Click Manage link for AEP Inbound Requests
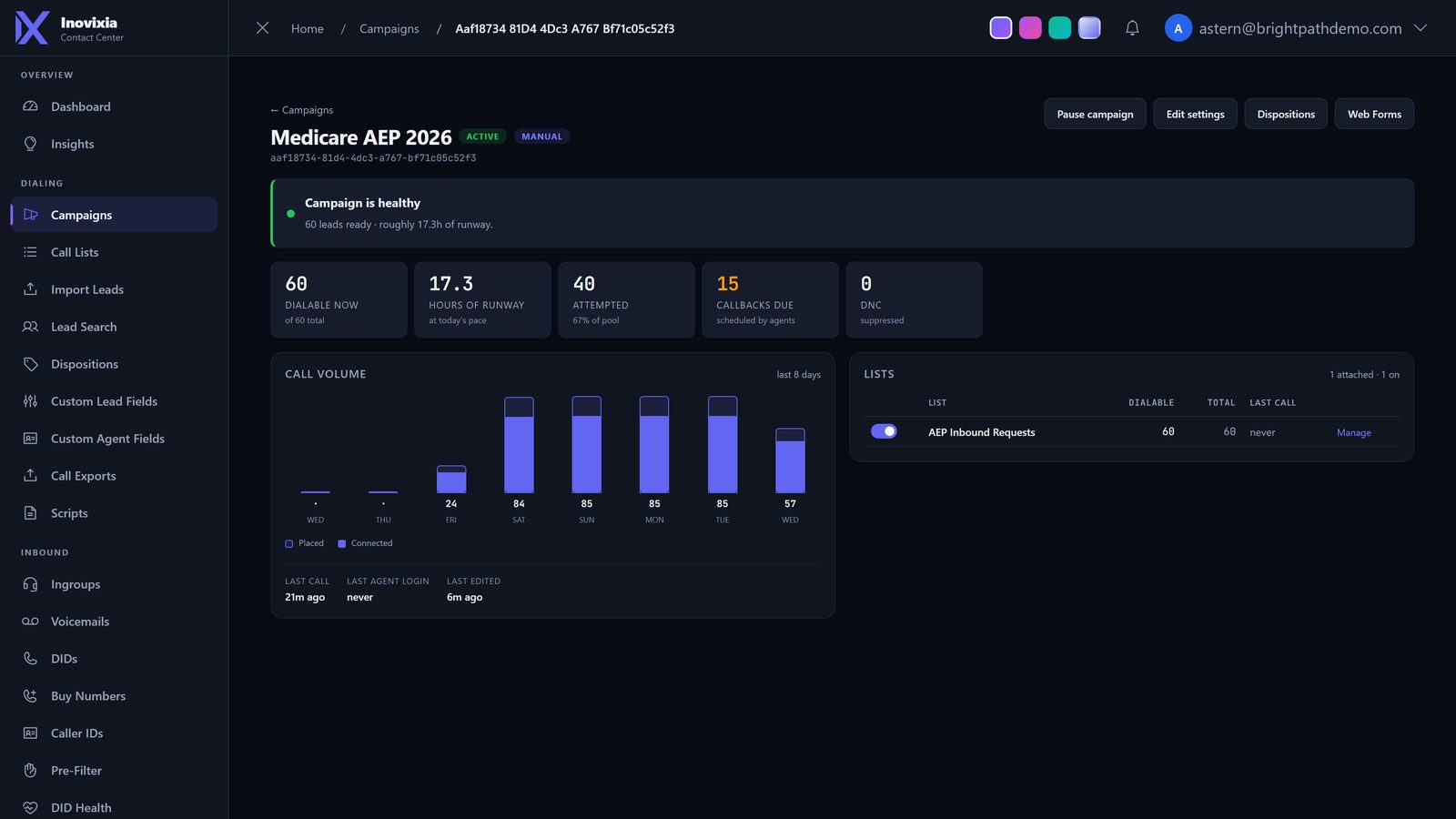Viewport: 1456px width, 819px height. point(1353,432)
